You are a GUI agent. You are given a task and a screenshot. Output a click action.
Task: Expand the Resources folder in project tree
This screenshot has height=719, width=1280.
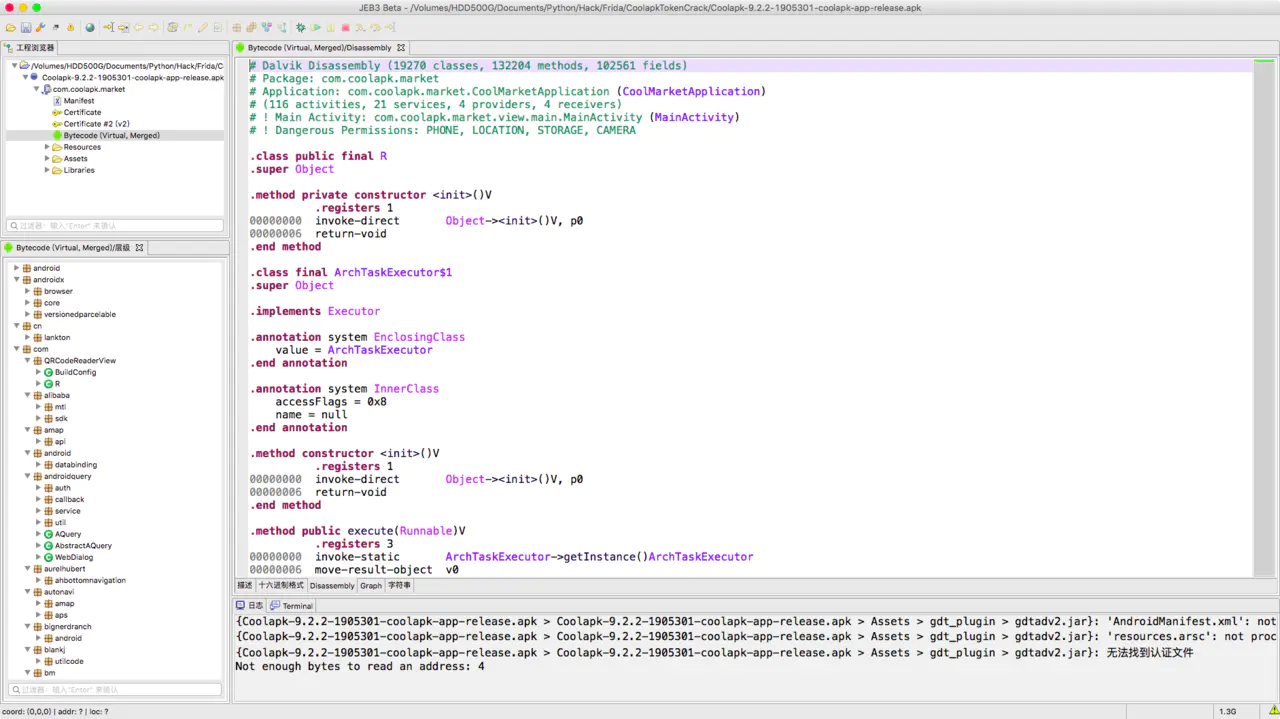click(47, 147)
